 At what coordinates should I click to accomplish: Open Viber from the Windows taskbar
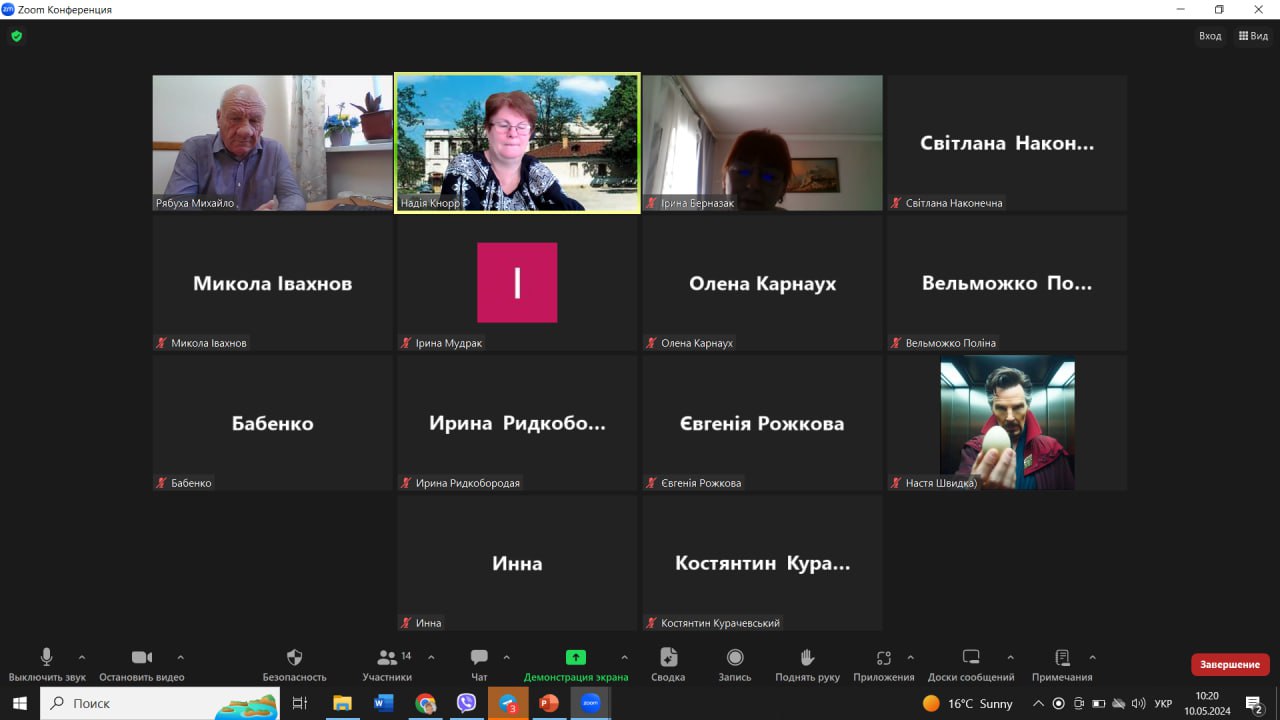pyautogui.click(x=466, y=703)
